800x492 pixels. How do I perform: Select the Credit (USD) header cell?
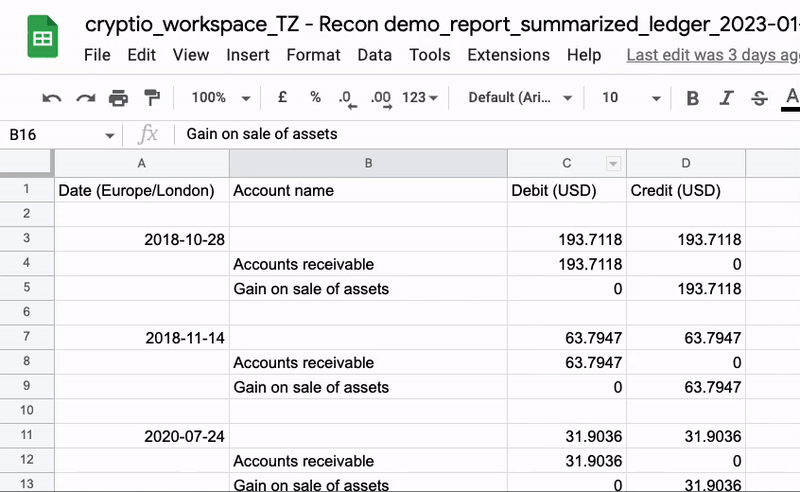pos(686,190)
